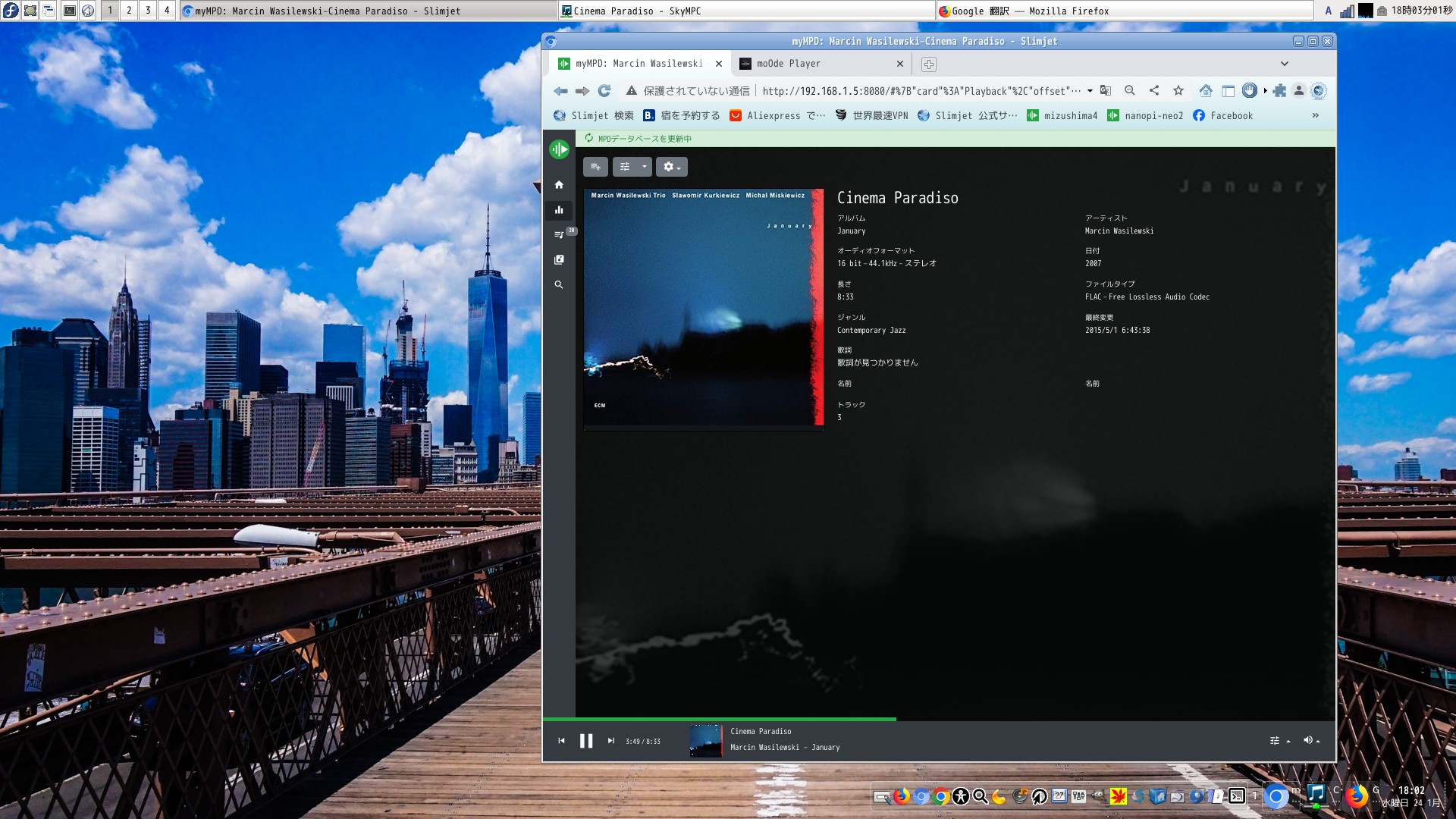
Task: Skip to the next track
Action: [x=610, y=741]
